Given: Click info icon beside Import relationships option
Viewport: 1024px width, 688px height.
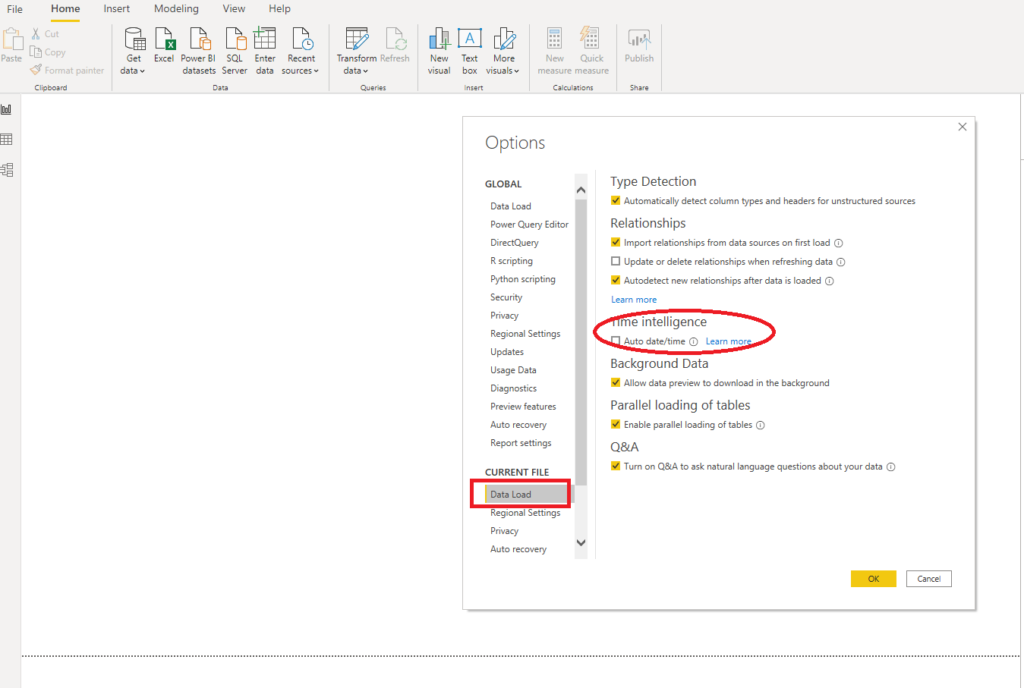Looking at the screenshot, I should (839, 243).
